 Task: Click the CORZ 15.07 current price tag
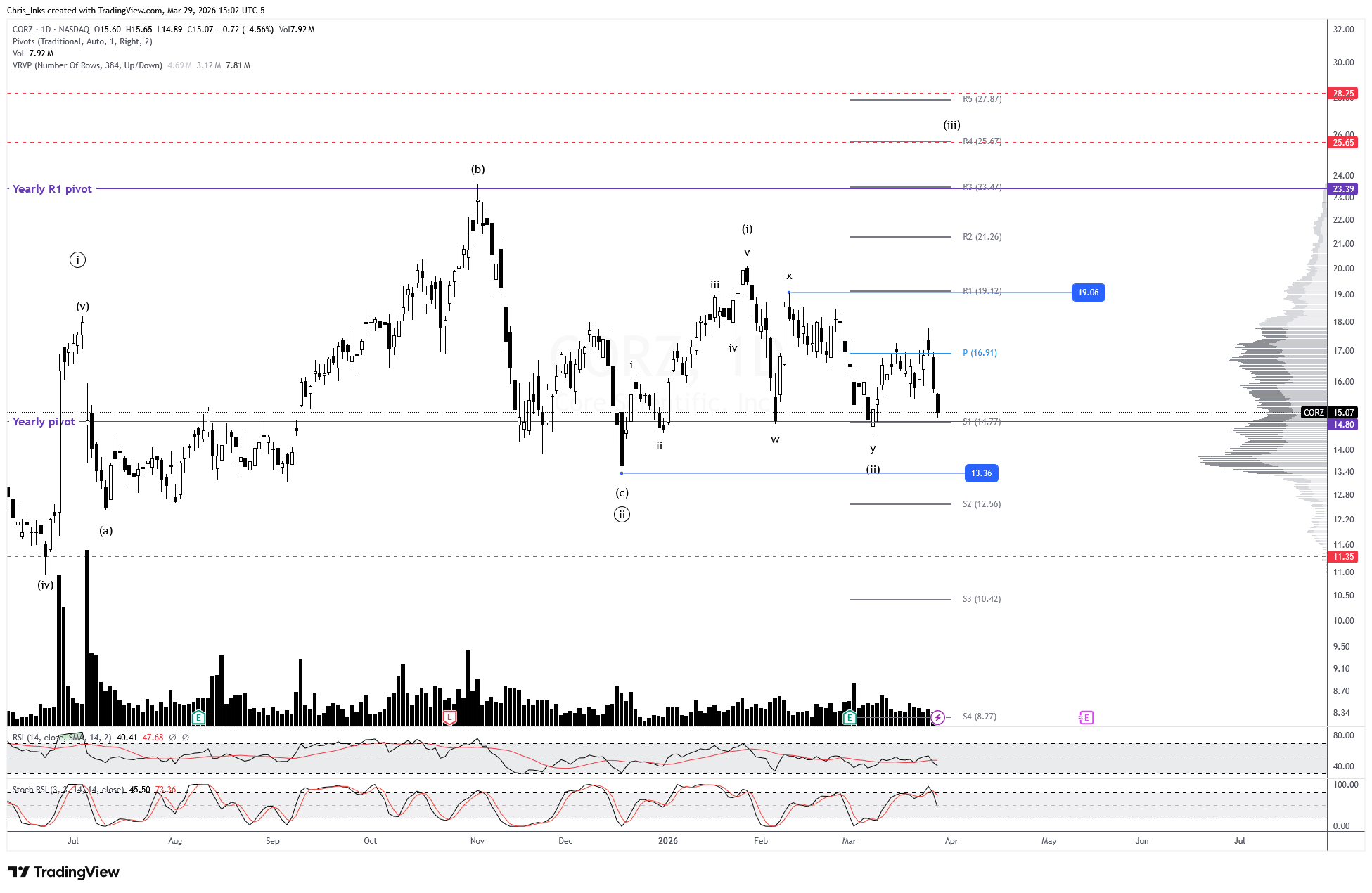pos(1329,413)
